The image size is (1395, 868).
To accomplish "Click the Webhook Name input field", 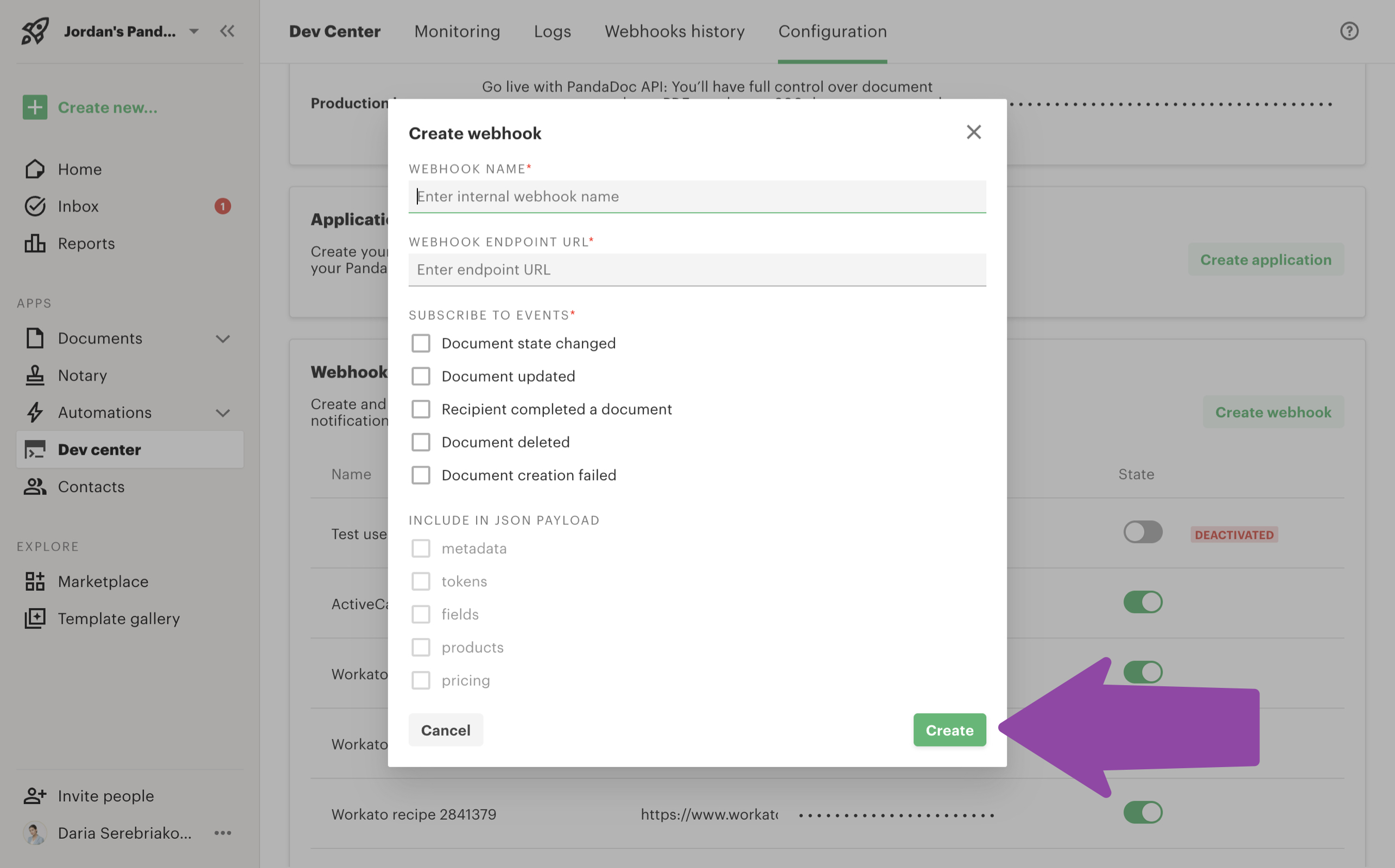I will [697, 196].
